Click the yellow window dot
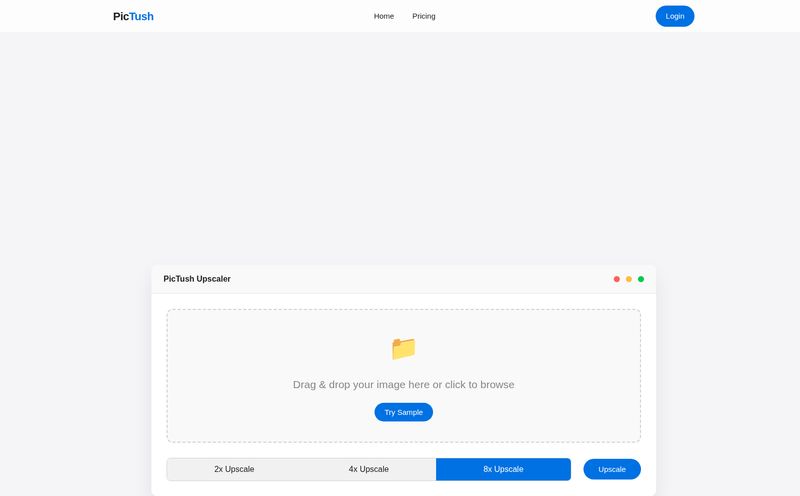 coord(629,279)
